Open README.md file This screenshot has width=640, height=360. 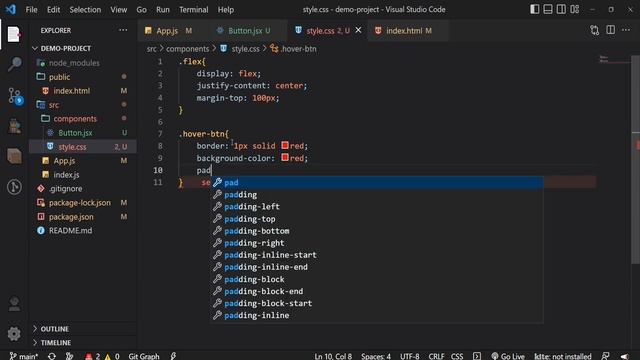[82, 231]
